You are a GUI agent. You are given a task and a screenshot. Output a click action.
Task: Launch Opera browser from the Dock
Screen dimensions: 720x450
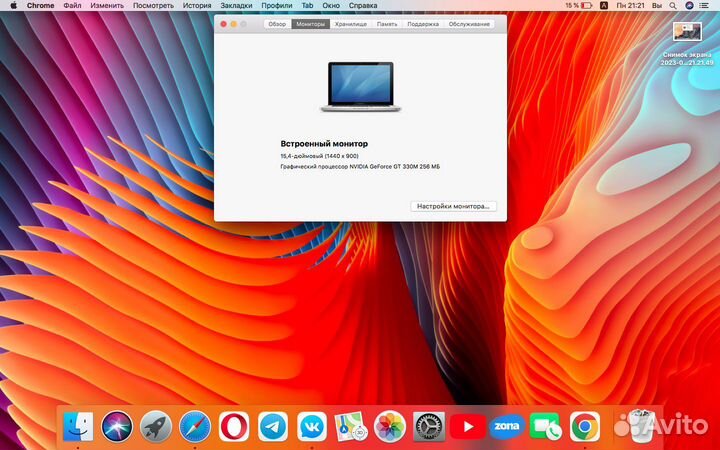tap(234, 426)
